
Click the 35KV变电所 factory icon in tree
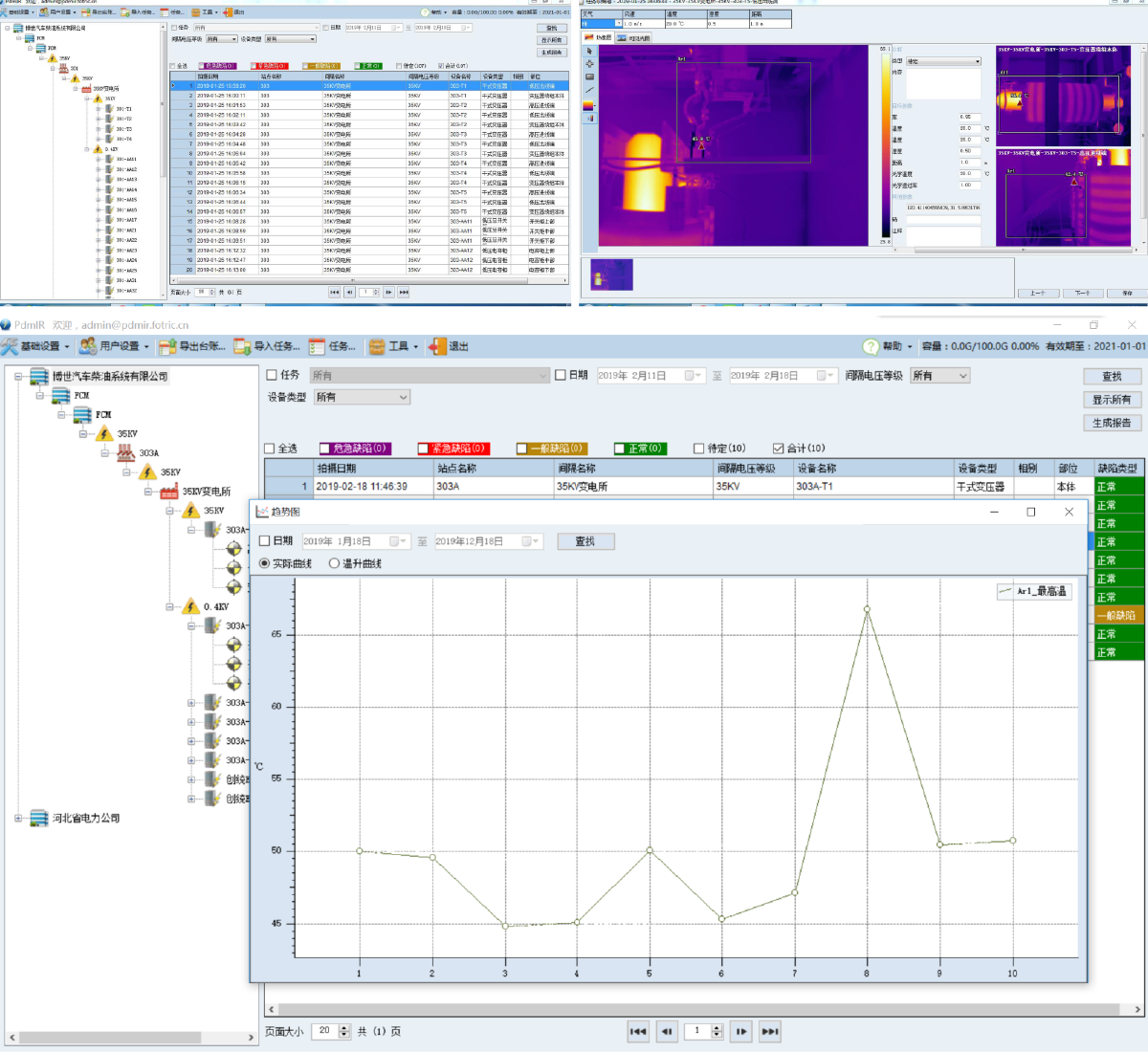[x=169, y=492]
